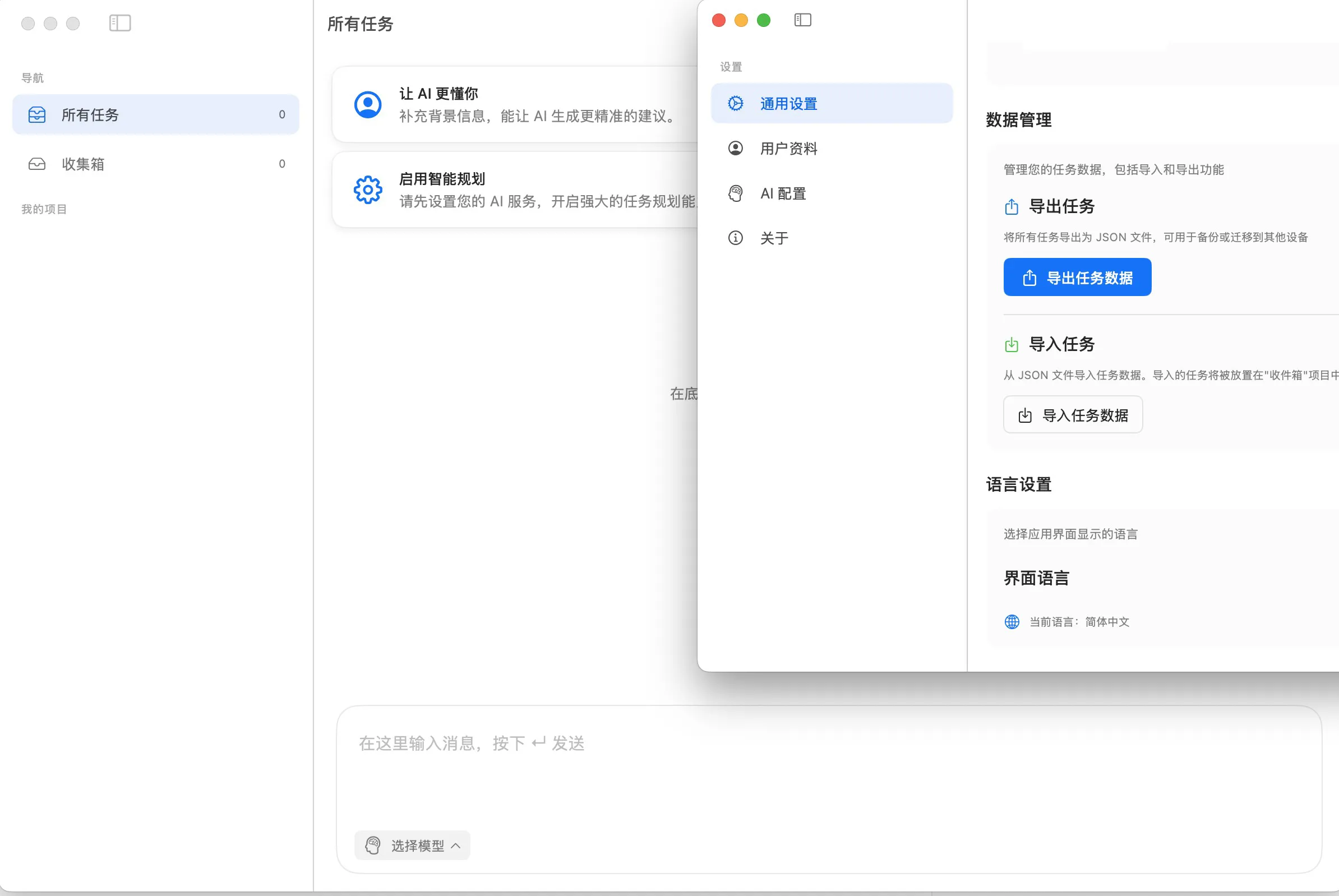Click the 导入任务数据 button
1339x896 pixels.
(x=1072, y=415)
